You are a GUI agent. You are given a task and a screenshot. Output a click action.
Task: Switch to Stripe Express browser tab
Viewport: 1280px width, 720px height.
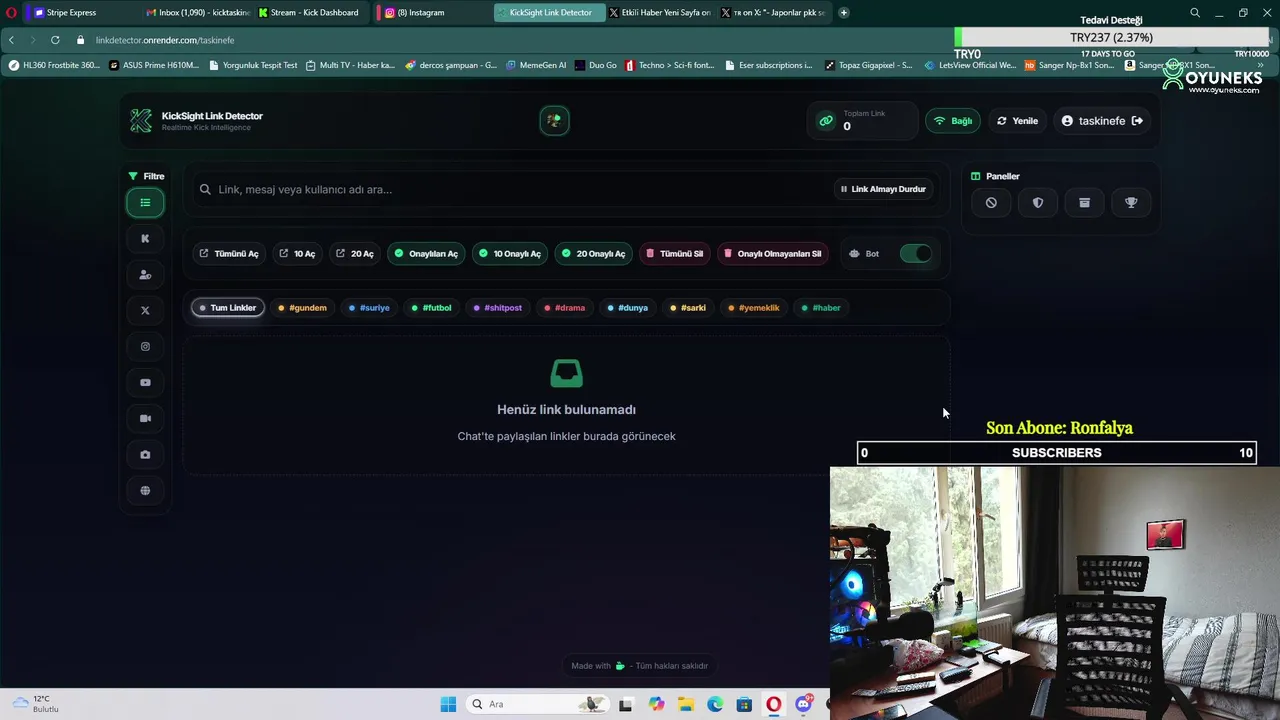(72, 13)
